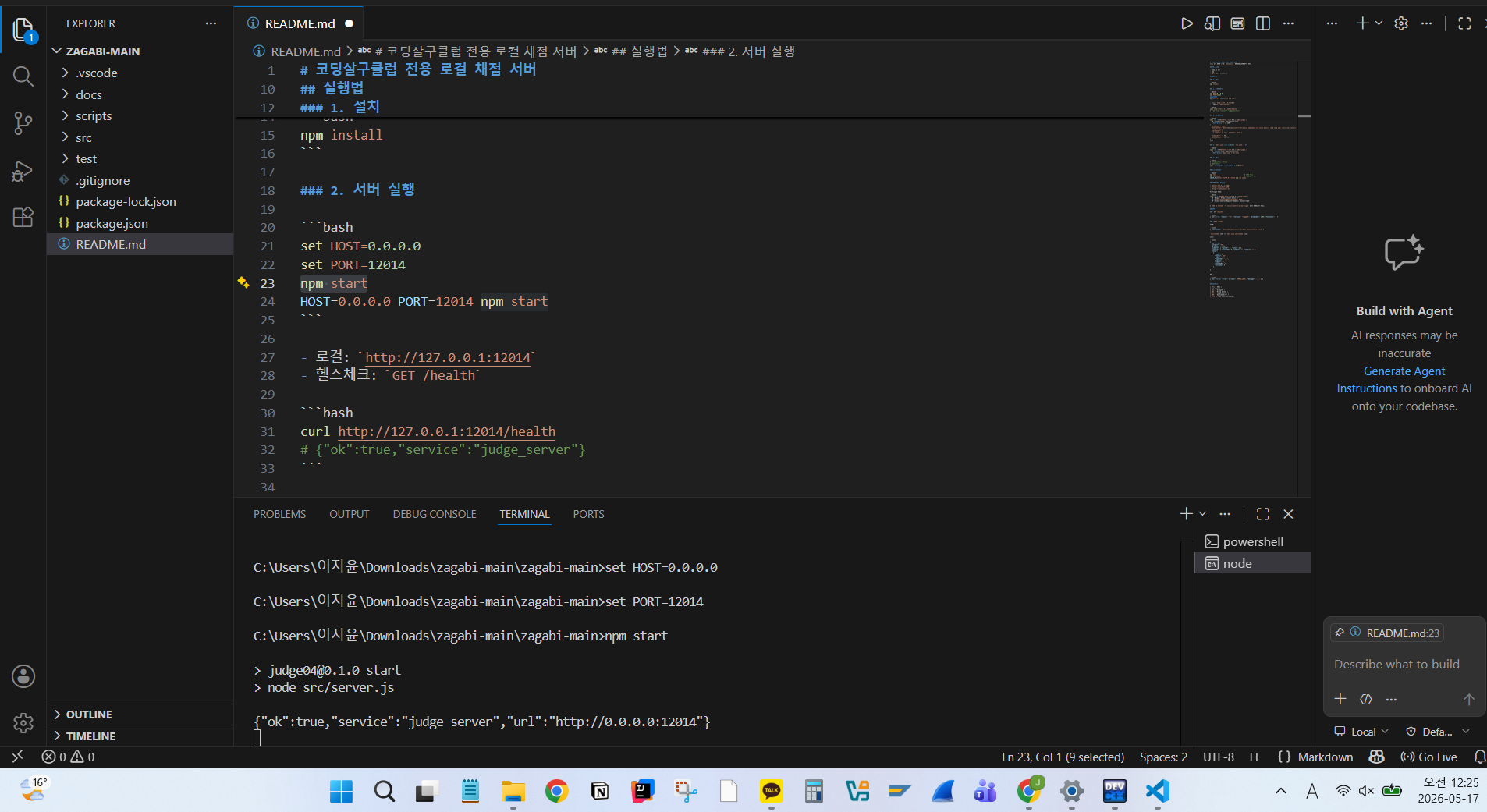The image size is (1487, 812).
Task: Switch to the DEBUG CONSOLE tab
Action: click(x=435, y=514)
